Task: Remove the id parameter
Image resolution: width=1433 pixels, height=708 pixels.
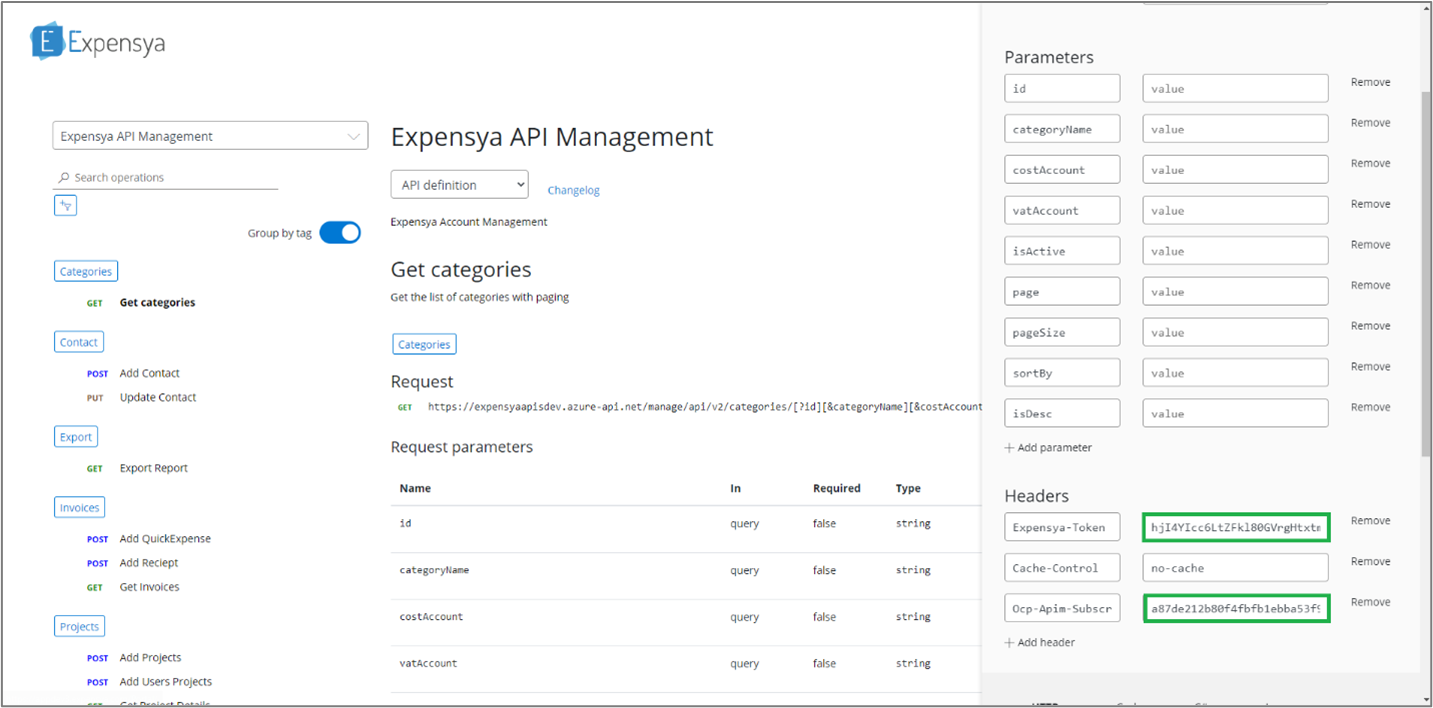Action: 1370,82
